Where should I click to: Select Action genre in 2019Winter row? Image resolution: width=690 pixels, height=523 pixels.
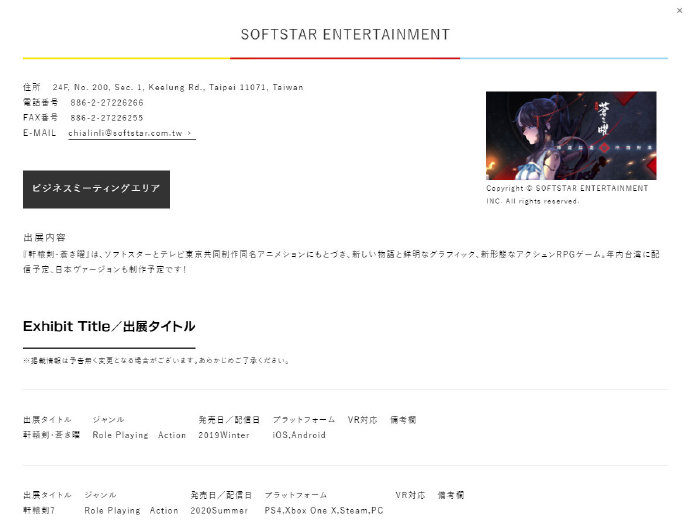click(172, 435)
